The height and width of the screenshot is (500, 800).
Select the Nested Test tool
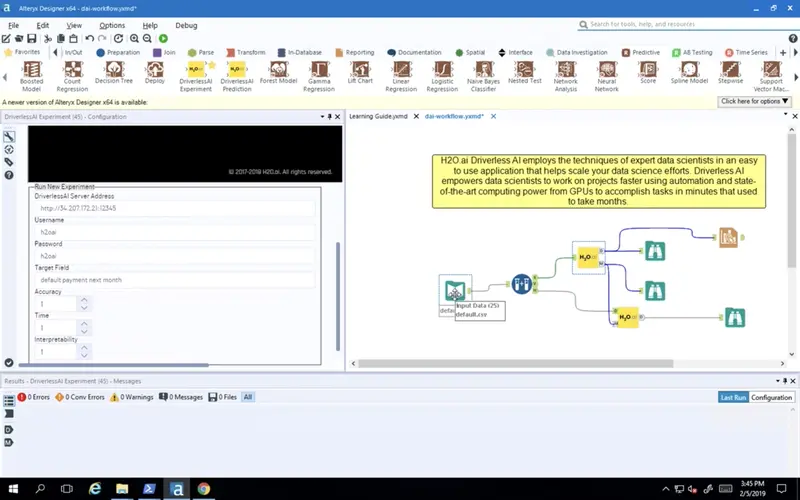(x=524, y=73)
